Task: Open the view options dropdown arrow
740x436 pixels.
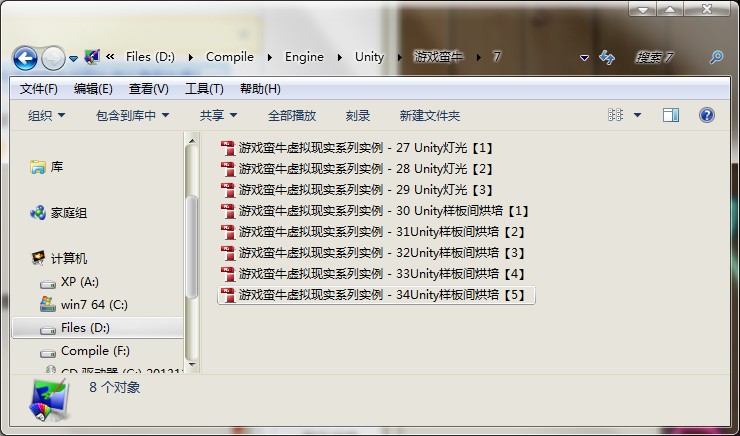Action: [637, 115]
